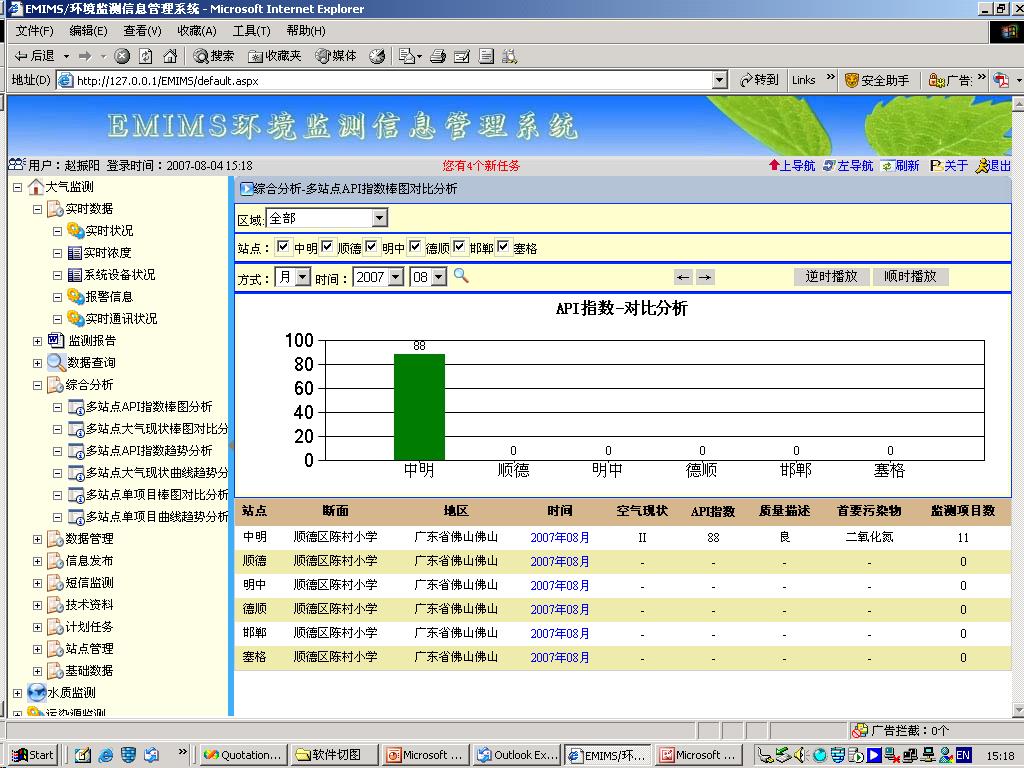Open 实时通讯状况 in the tree
Viewport: 1024px width, 768px height.
121,319
